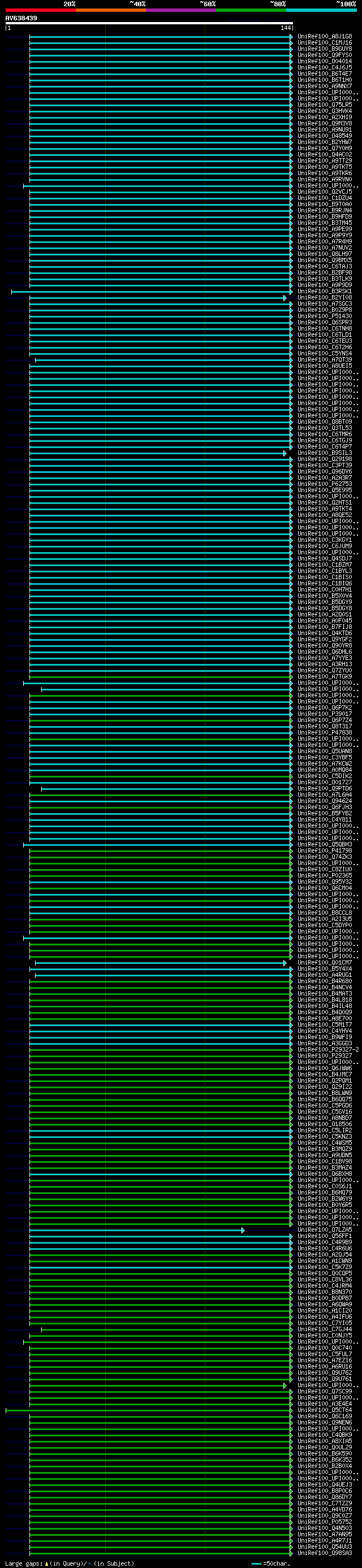Click the purple ~60% identity legend segment
Image resolution: width=362 pixels, height=1568 pixels.
pyautogui.click(x=181, y=10)
